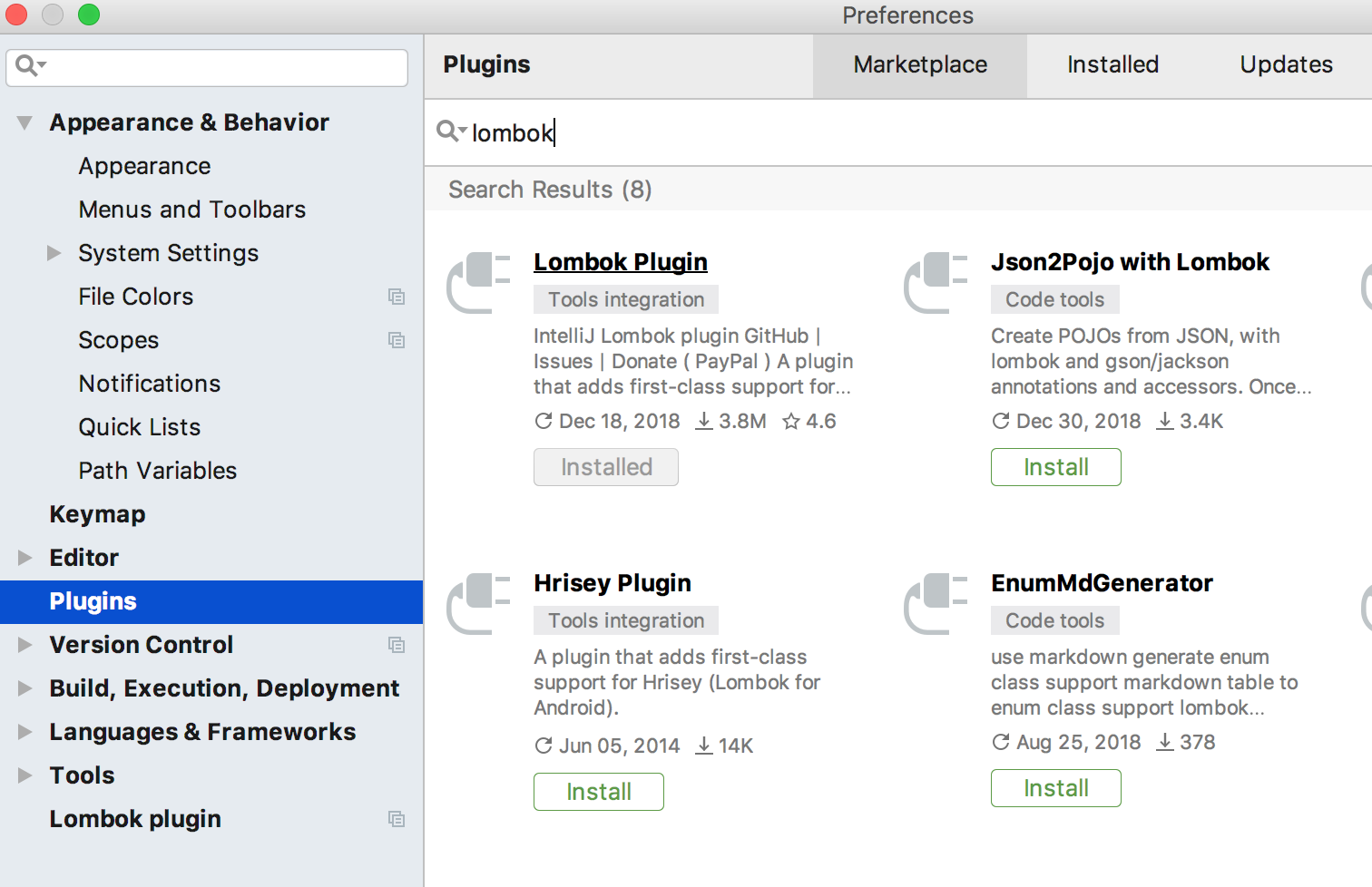Image resolution: width=1372 pixels, height=887 pixels.
Task: Click the Lombok Plugin plug icon
Action: coord(479,283)
